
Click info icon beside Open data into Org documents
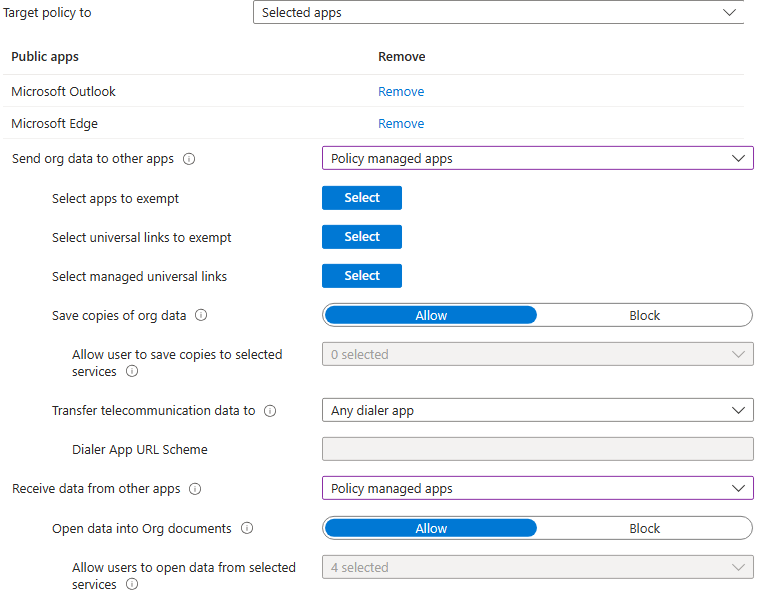[247, 529]
